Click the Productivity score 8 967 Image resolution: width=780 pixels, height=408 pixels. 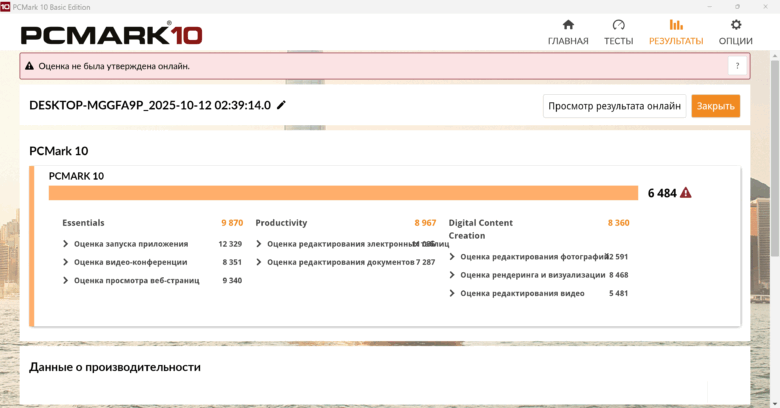pos(425,223)
